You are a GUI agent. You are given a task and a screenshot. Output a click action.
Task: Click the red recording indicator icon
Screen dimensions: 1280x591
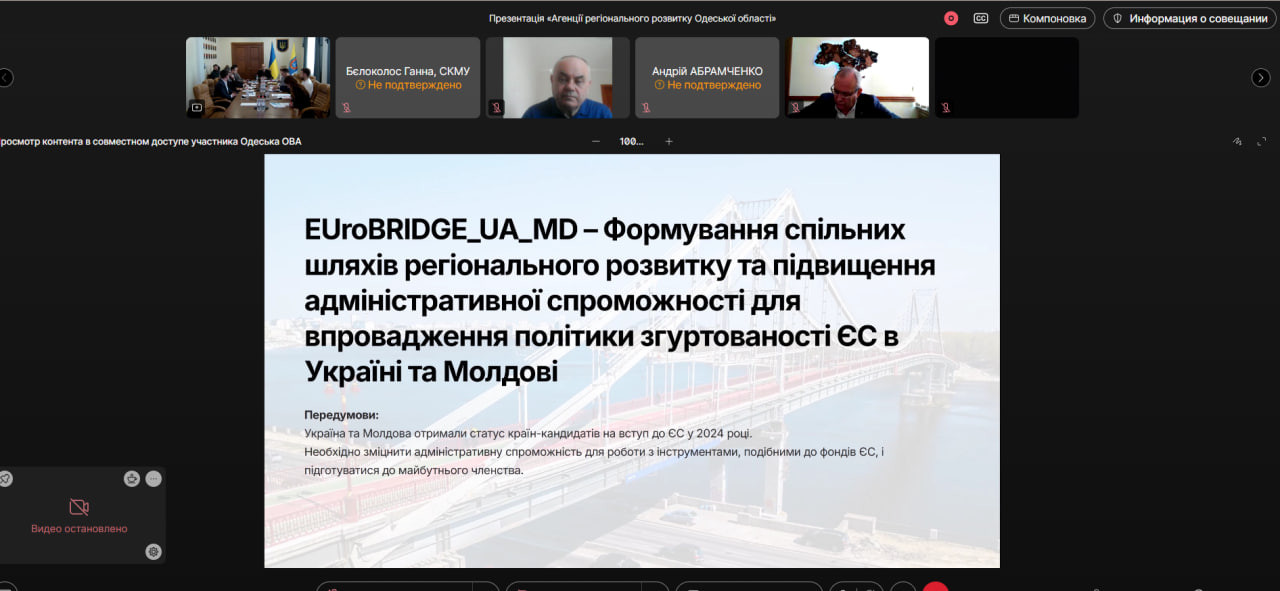[950, 18]
